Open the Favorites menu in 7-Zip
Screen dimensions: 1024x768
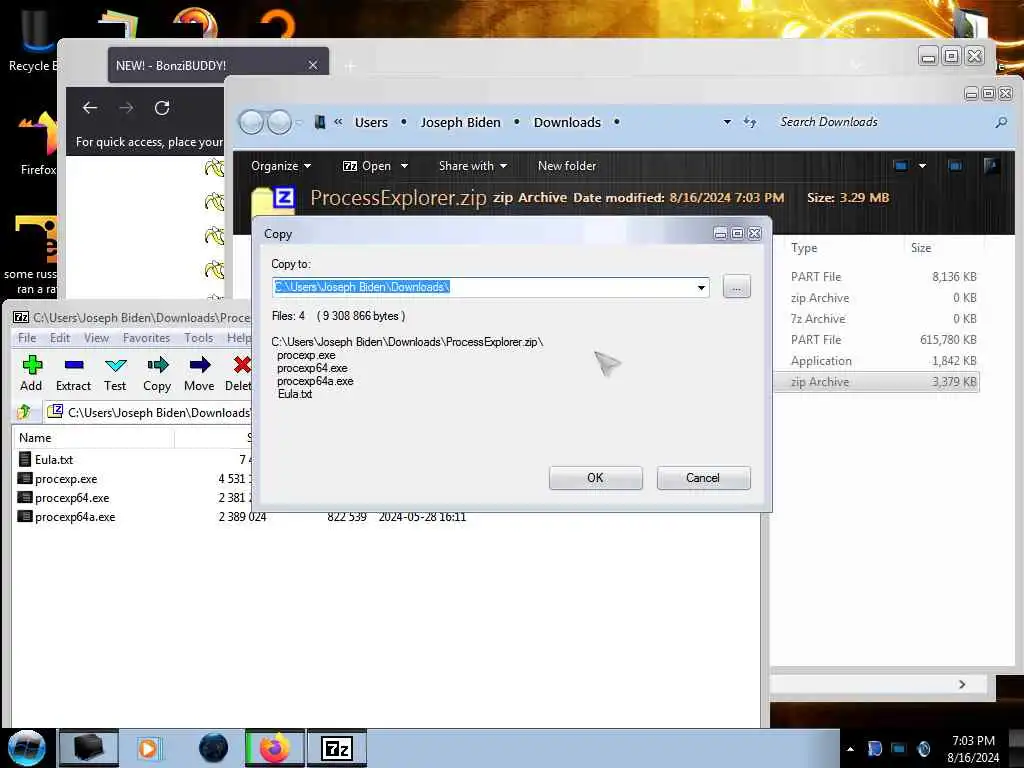point(146,338)
